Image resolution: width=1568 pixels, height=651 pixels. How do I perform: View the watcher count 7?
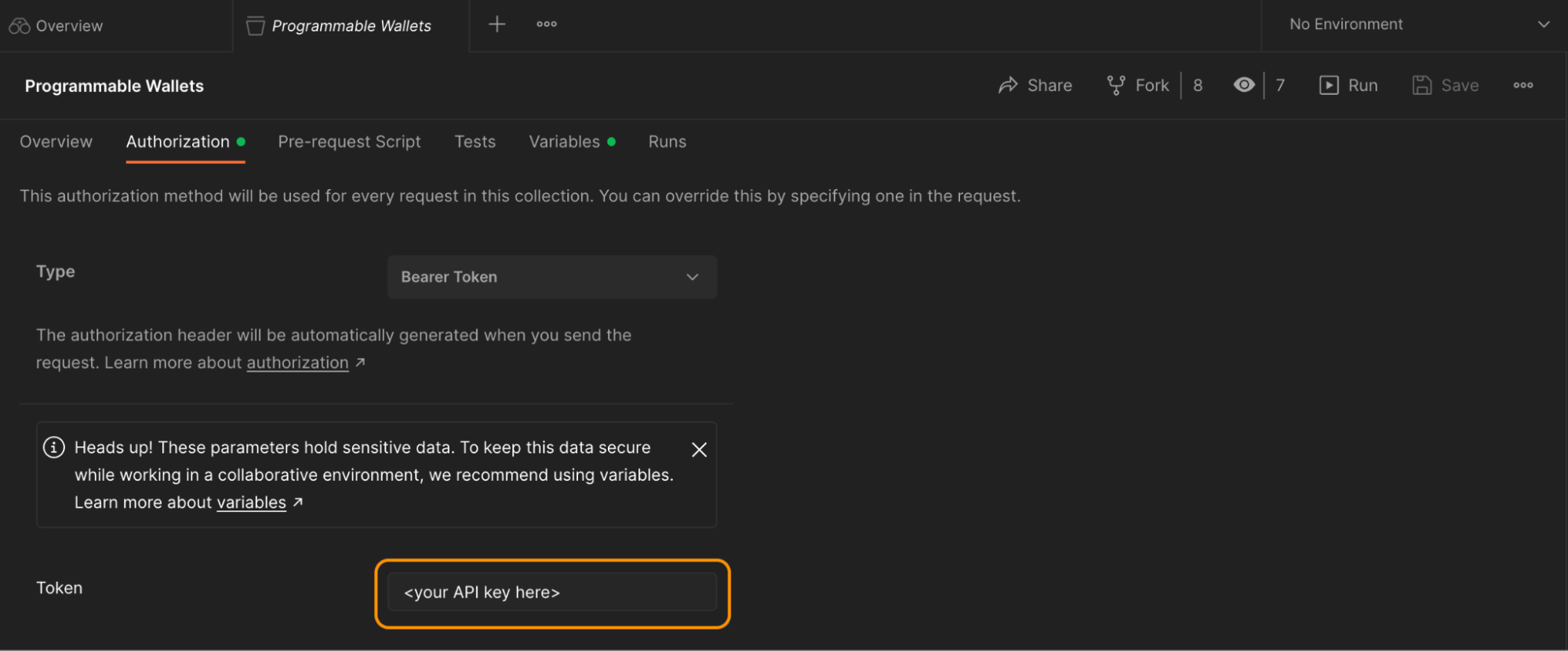pyautogui.click(x=1280, y=85)
